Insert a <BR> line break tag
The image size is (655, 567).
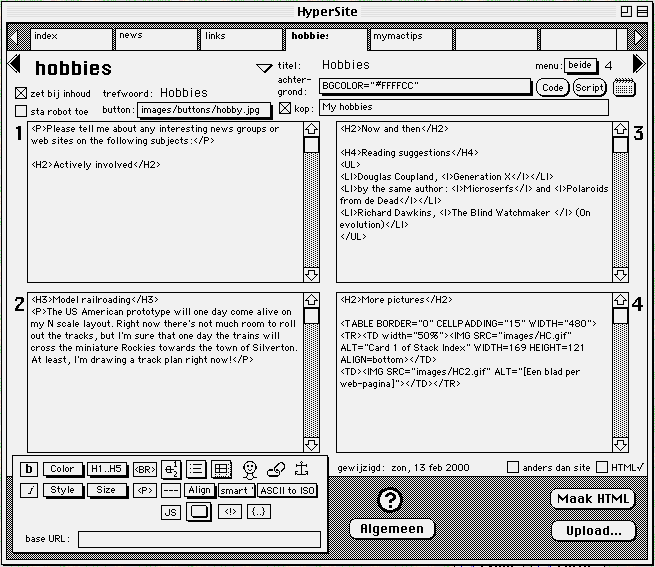(x=145, y=469)
